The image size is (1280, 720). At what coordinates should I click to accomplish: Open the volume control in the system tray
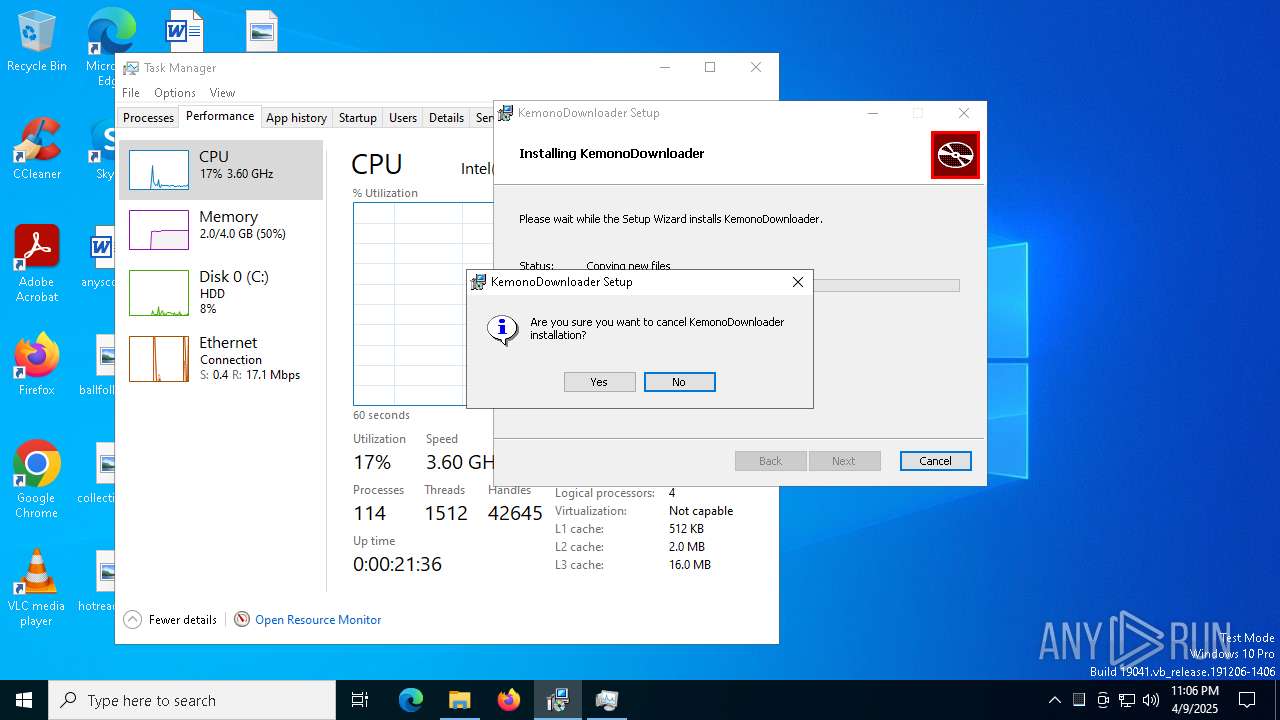coord(1151,700)
